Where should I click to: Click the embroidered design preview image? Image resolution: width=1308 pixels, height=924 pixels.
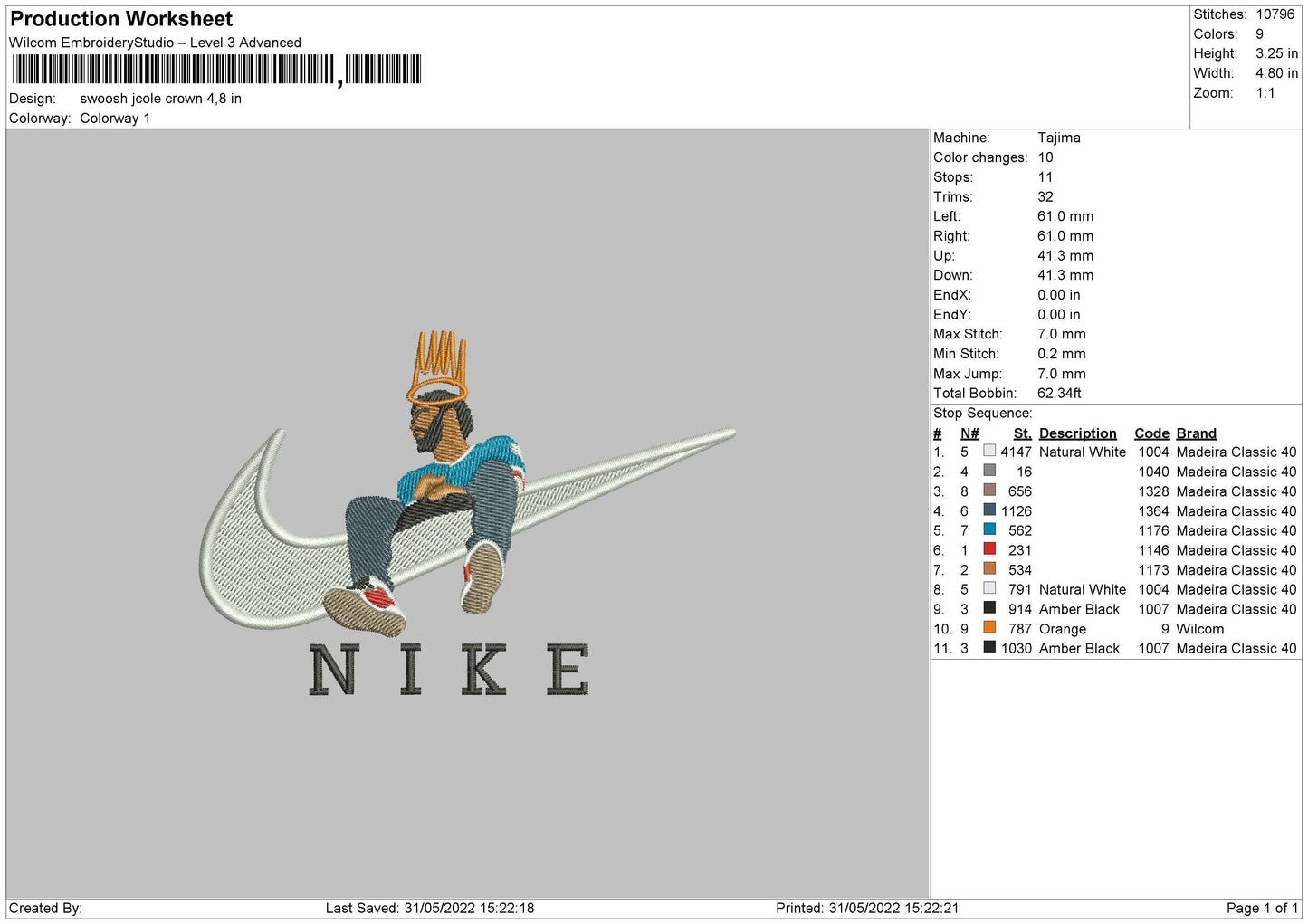[468, 515]
